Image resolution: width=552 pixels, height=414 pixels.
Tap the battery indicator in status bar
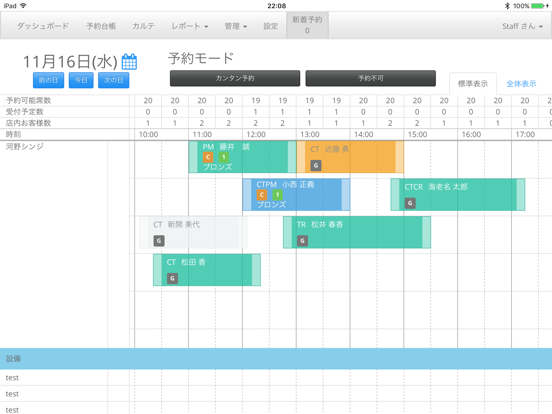coord(539,6)
